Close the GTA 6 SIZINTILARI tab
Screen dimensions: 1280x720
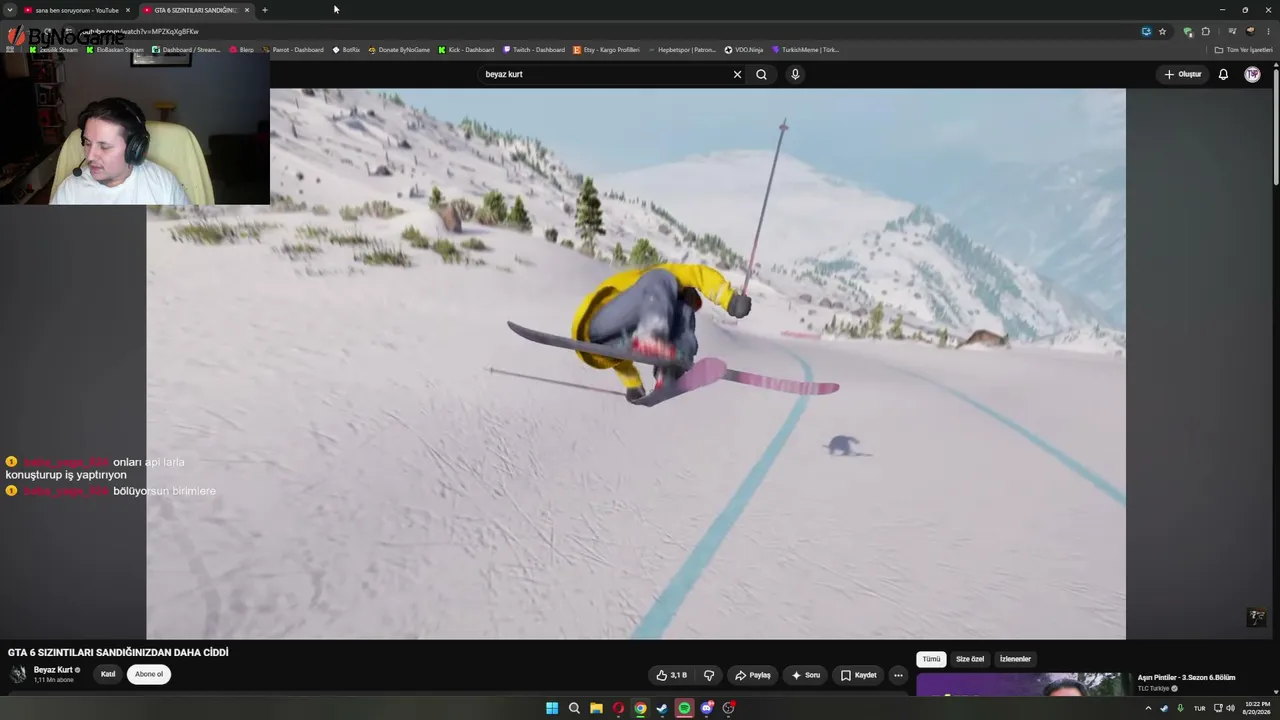point(247,10)
